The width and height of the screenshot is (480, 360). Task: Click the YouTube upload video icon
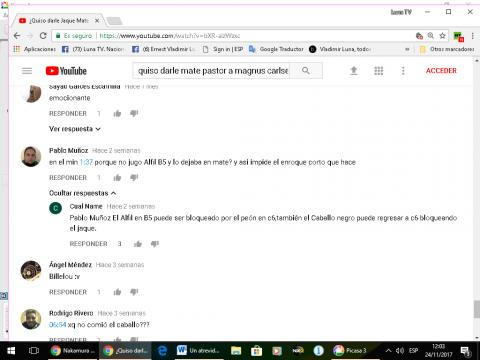pos(354,71)
